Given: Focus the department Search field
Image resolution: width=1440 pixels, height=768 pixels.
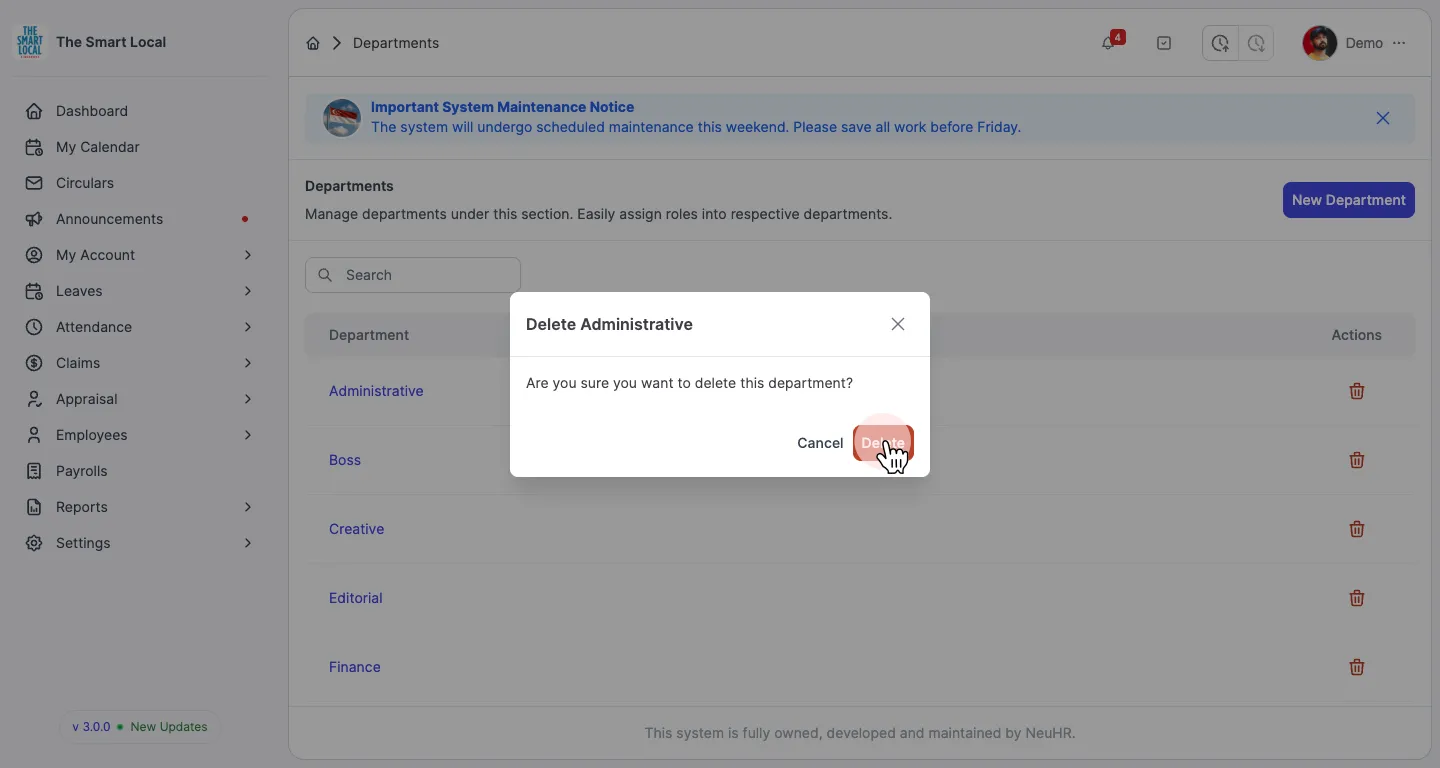Looking at the screenshot, I should 413,275.
